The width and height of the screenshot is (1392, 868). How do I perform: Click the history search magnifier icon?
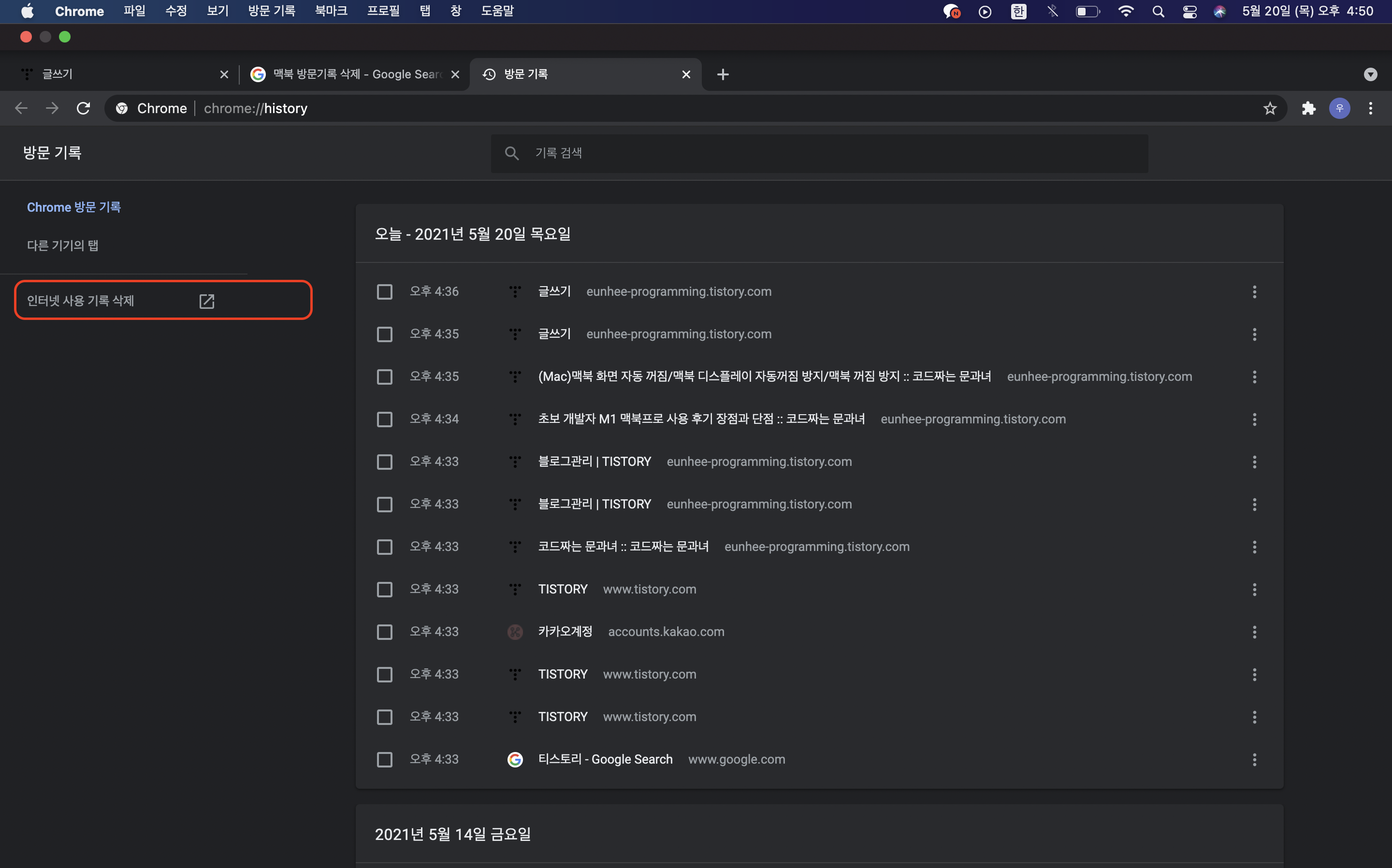tap(511, 153)
